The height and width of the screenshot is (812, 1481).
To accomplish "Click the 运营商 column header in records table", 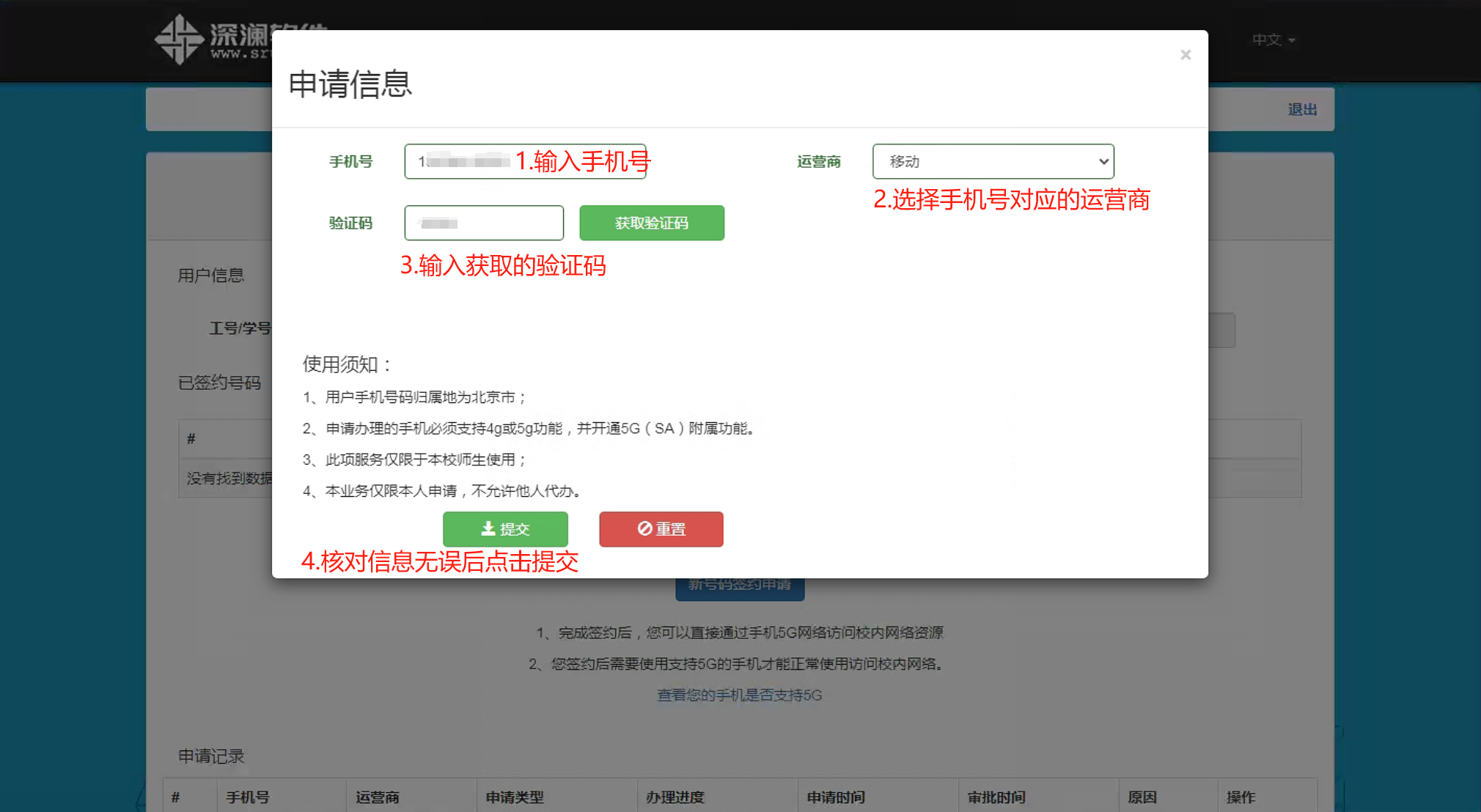I will coord(377,797).
